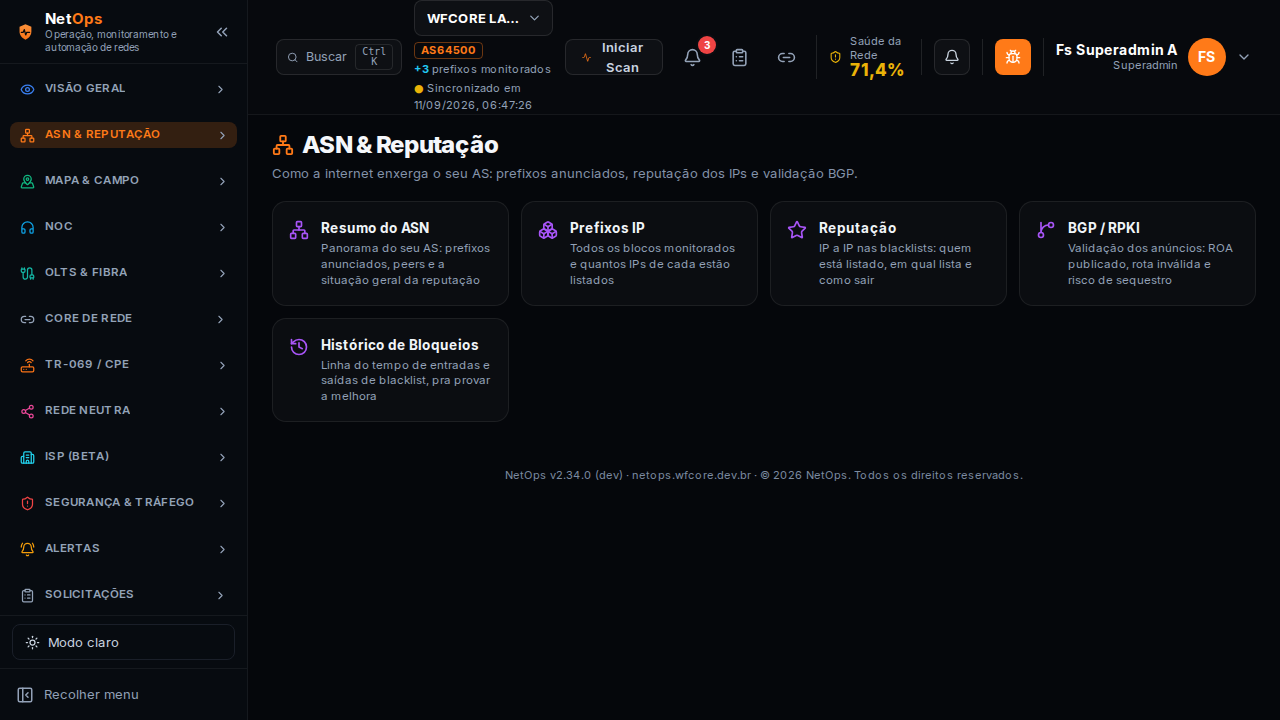Click the Histórico de Bloqueios clock icon
Screen dimensions: 1280x720
tap(299, 347)
